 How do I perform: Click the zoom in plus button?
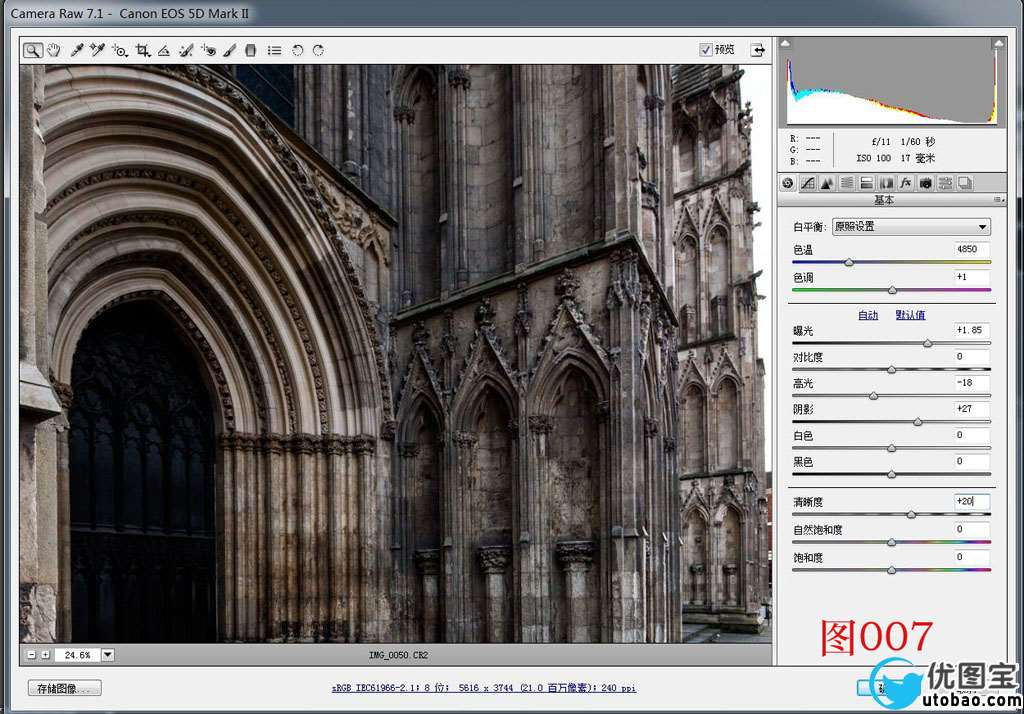pos(45,655)
